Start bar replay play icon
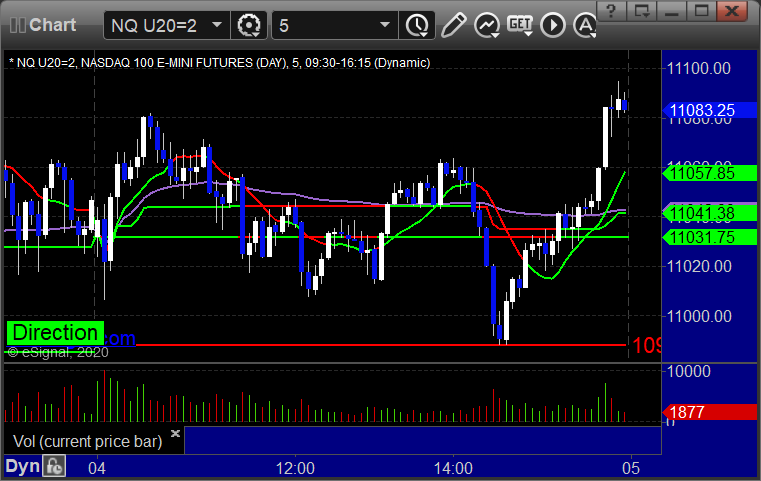The height and width of the screenshot is (481, 761). point(553,25)
